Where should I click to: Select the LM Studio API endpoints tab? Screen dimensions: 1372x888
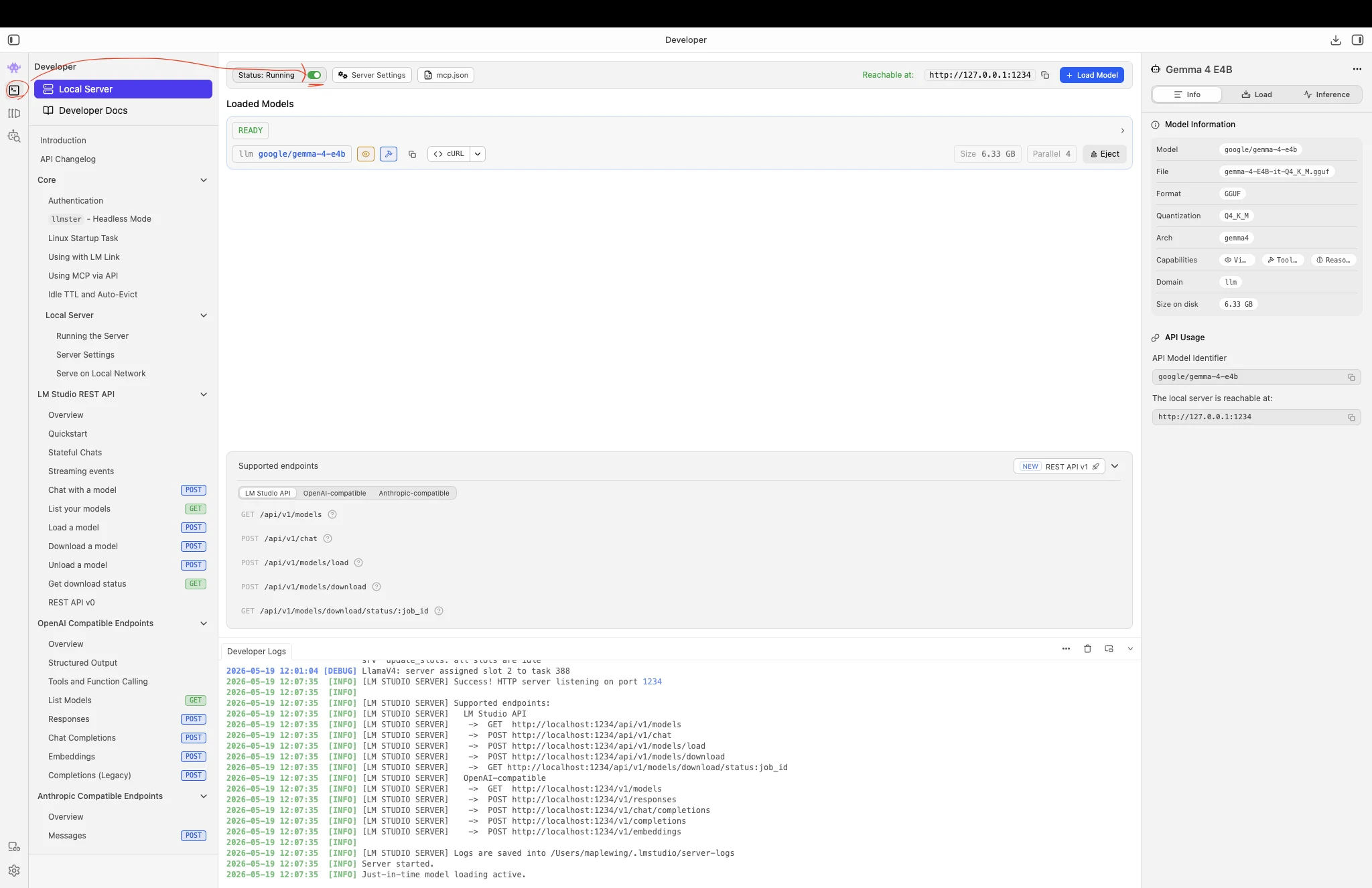tap(268, 493)
